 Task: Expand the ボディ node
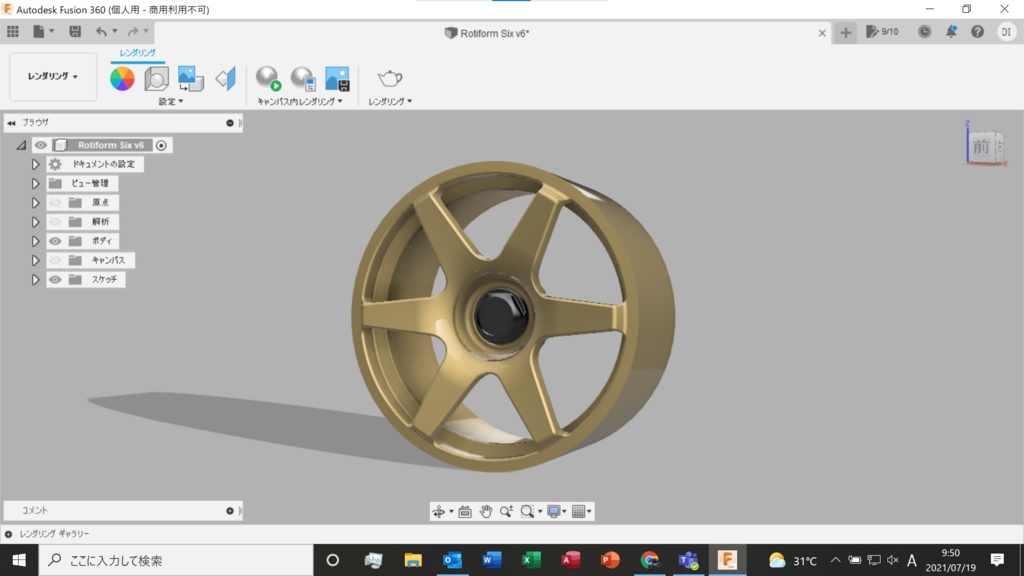point(35,241)
